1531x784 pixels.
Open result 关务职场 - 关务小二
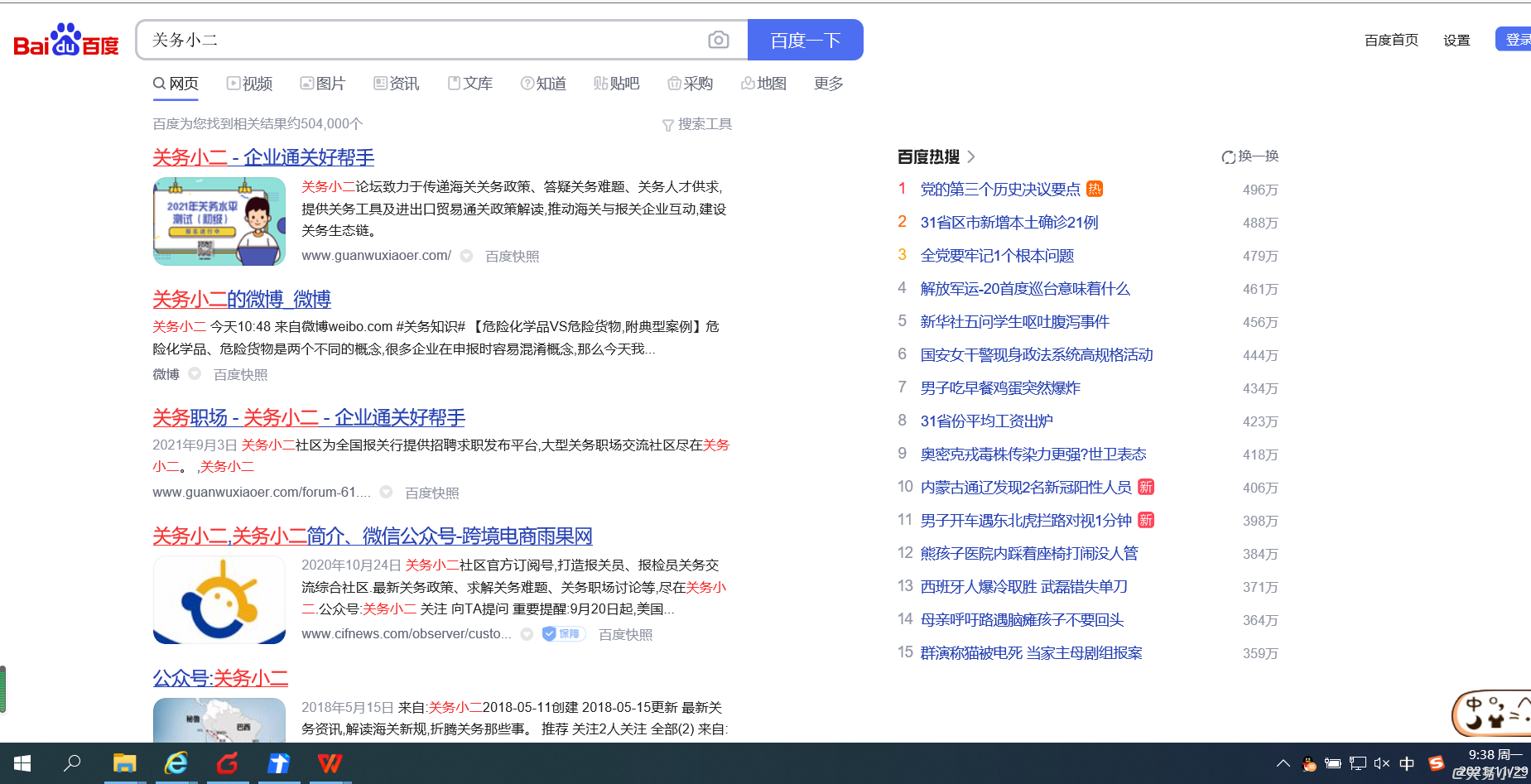[309, 417]
